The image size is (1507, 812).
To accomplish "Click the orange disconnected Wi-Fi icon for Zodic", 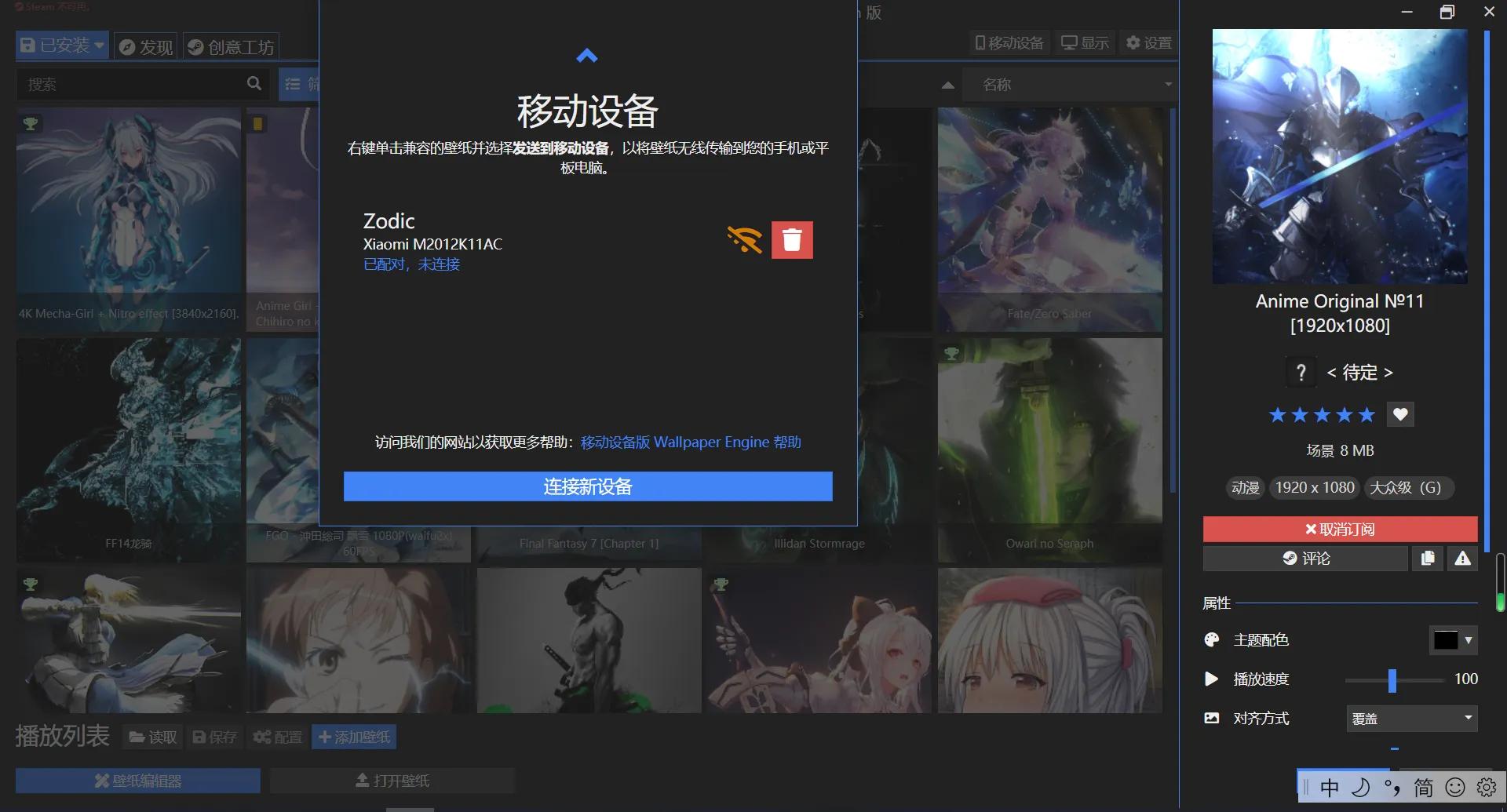I will pos(744,239).
